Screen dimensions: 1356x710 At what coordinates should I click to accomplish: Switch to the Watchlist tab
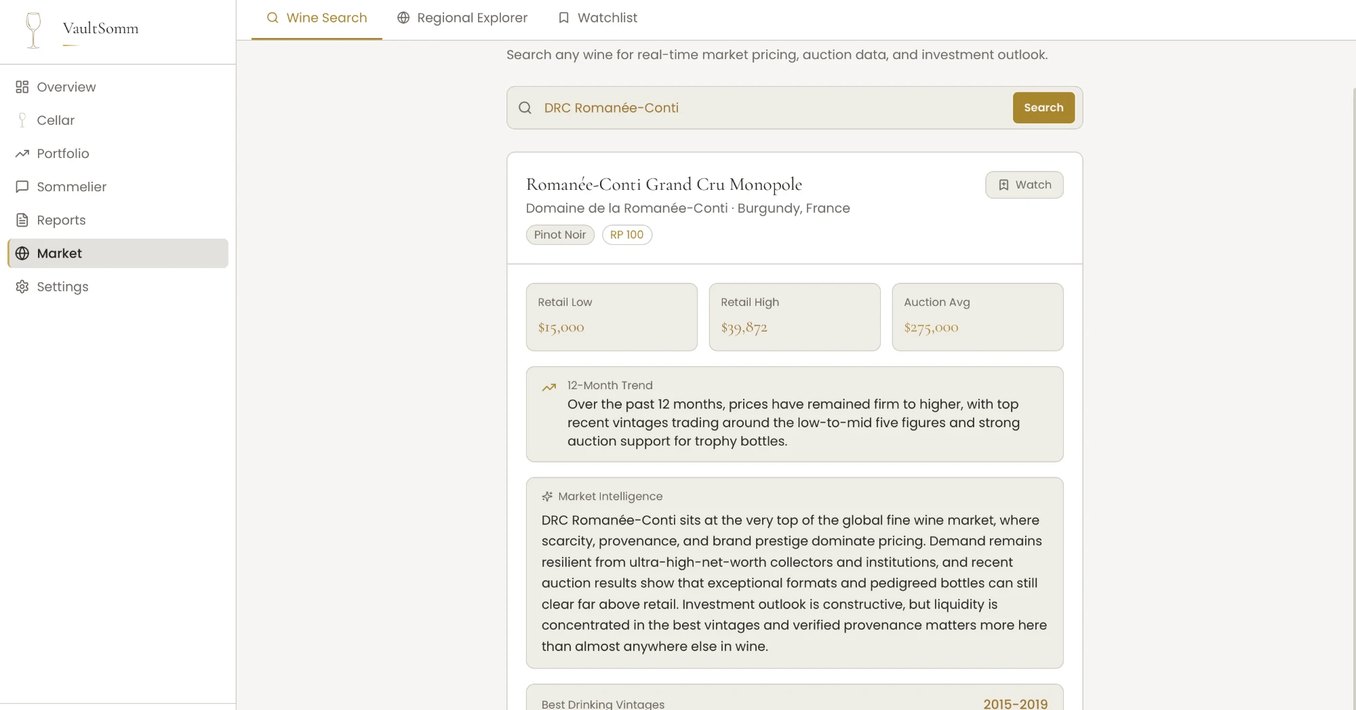tap(597, 18)
